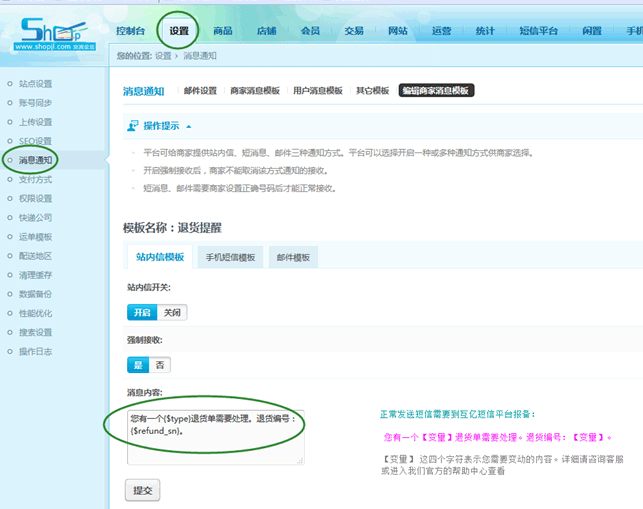The image size is (643, 509).
Task: Switch to 邮件模板 tab
Action: click(293, 257)
